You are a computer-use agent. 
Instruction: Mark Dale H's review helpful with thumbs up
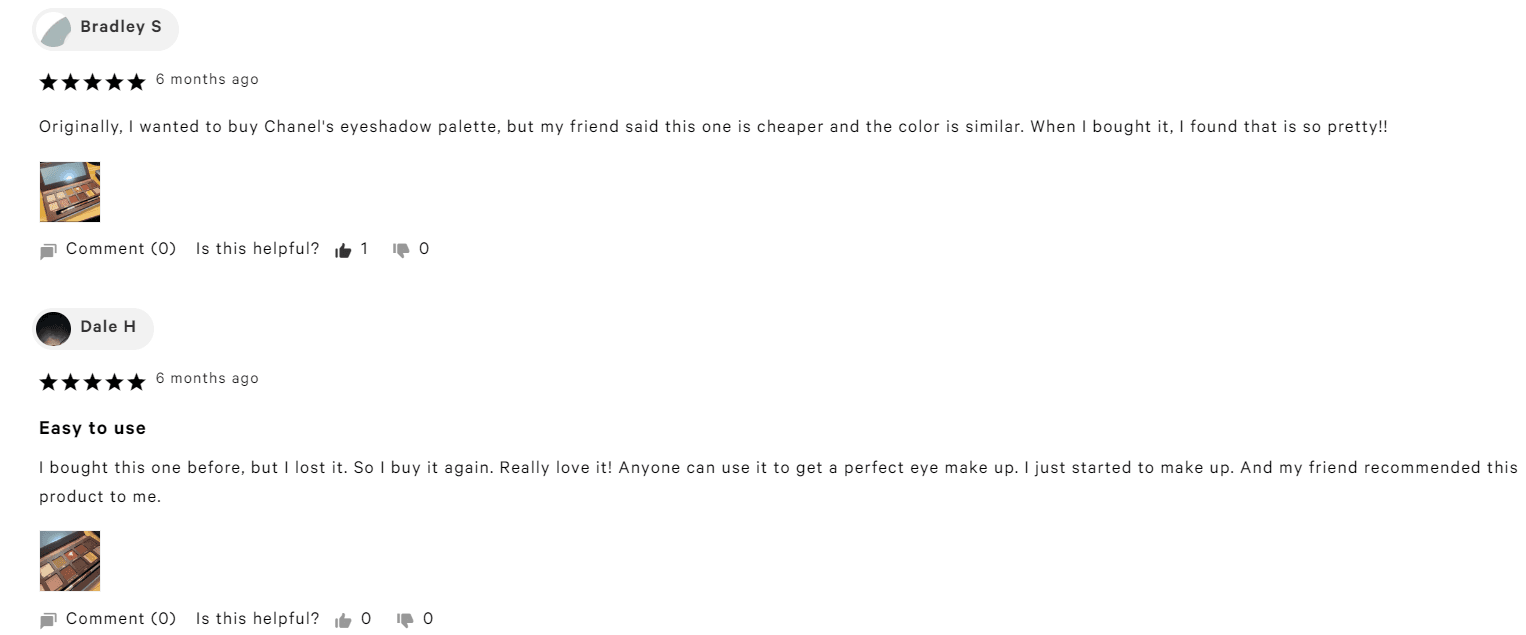click(x=343, y=620)
